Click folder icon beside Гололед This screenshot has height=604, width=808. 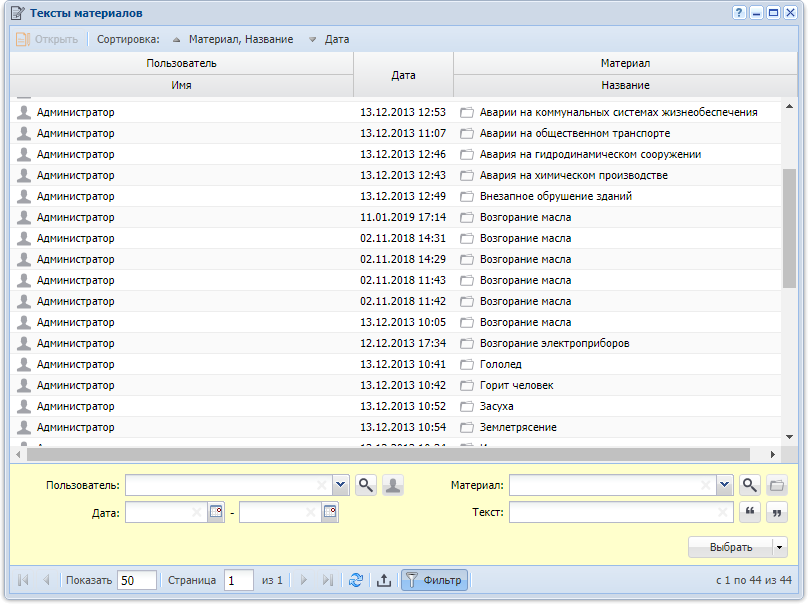click(467, 365)
